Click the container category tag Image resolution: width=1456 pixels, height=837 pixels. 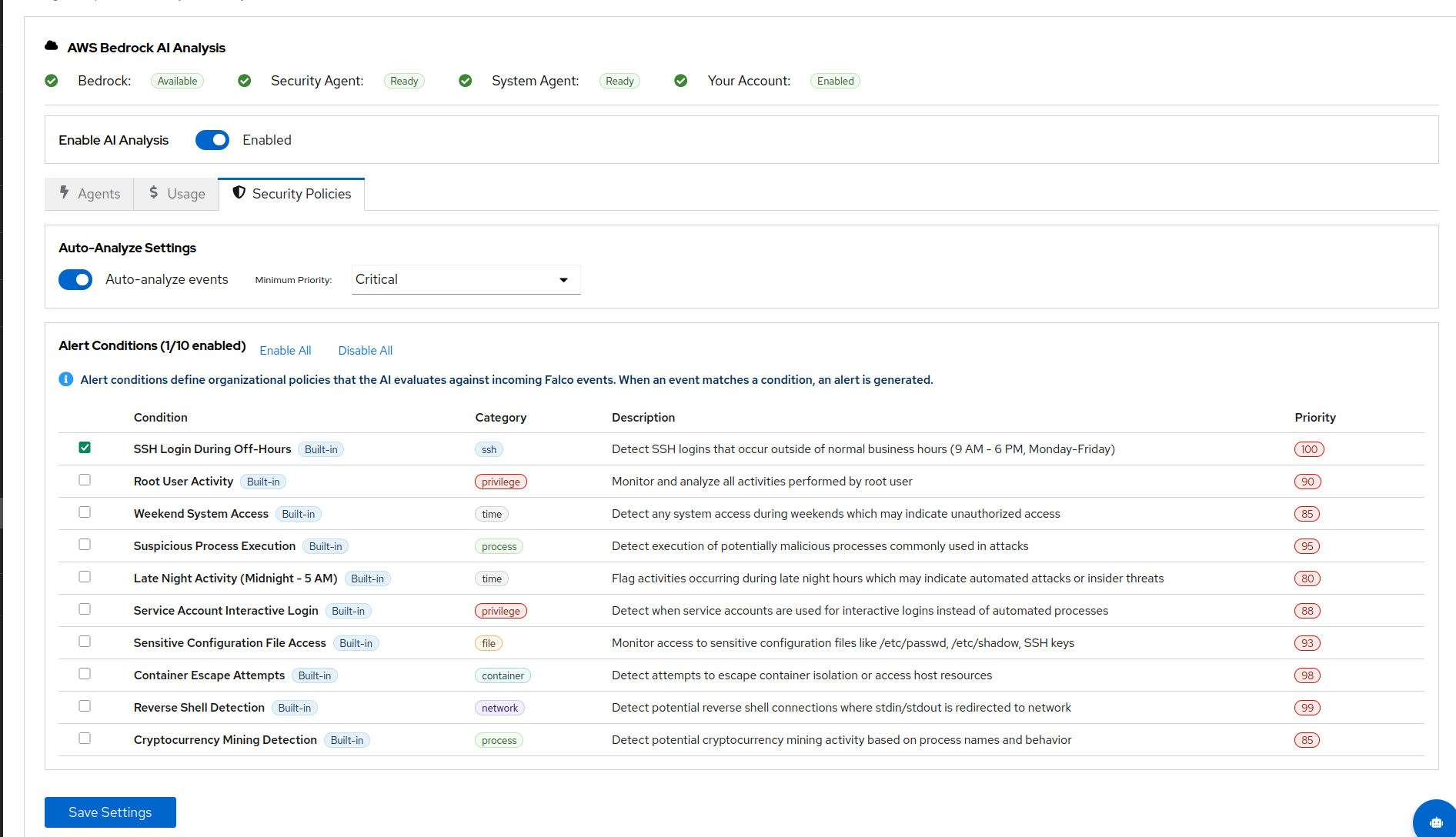[503, 675]
